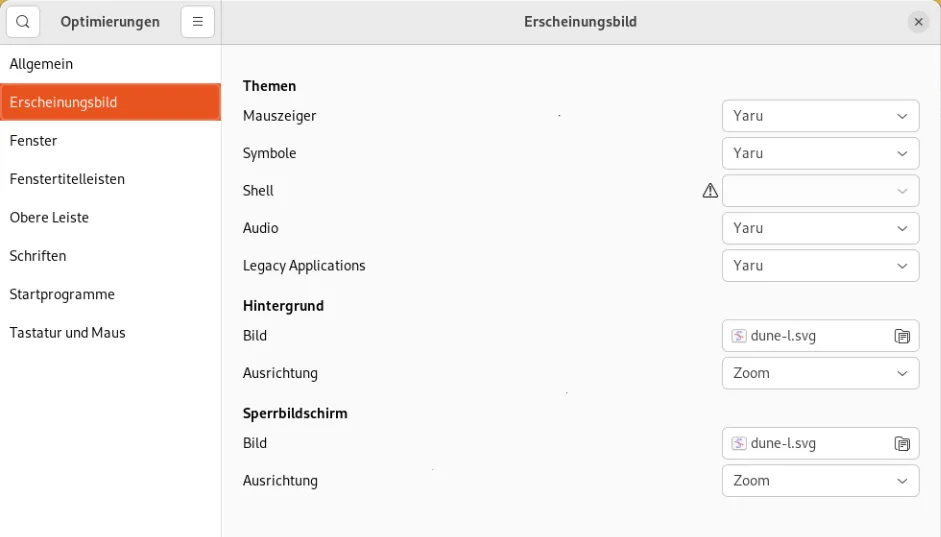This screenshot has width=941, height=537.
Task: Open the hamburger menu button
Action: click(198, 22)
